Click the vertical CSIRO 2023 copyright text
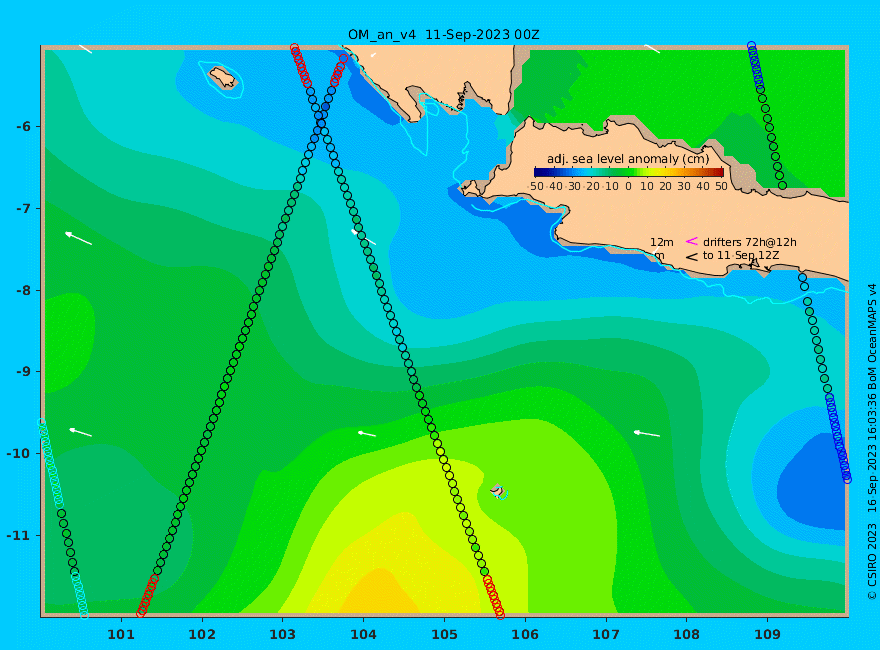This screenshot has width=880, height=650. 872,442
